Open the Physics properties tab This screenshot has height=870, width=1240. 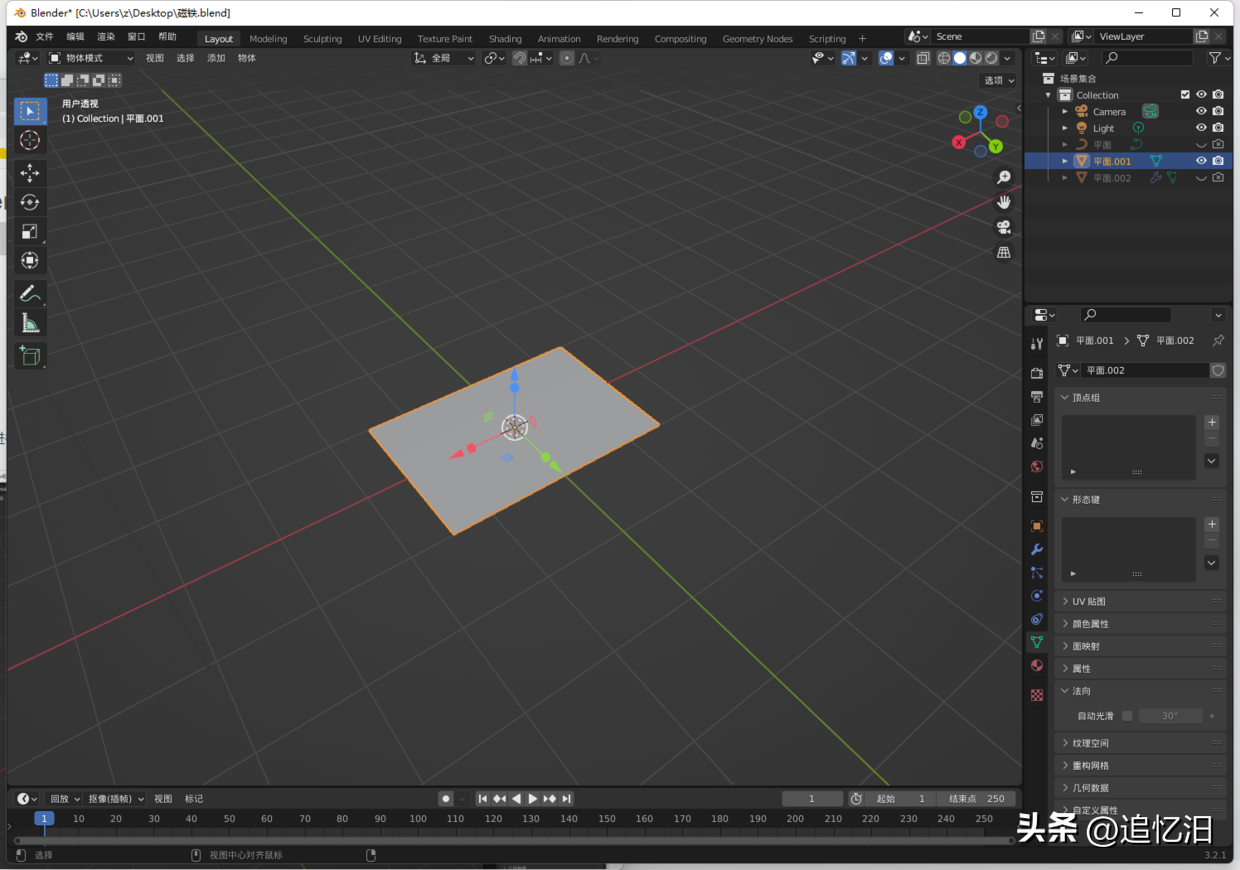pyautogui.click(x=1037, y=595)
